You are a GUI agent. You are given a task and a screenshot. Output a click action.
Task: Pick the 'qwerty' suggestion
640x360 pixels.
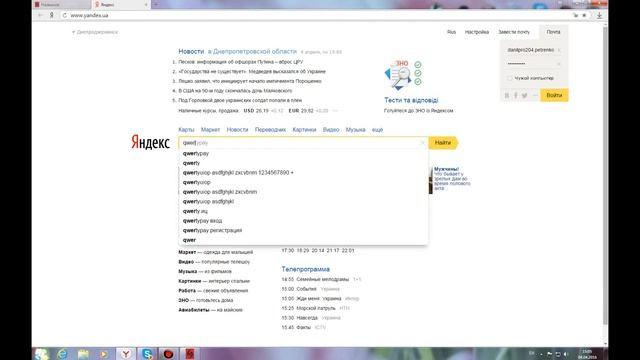click(303, 163)
